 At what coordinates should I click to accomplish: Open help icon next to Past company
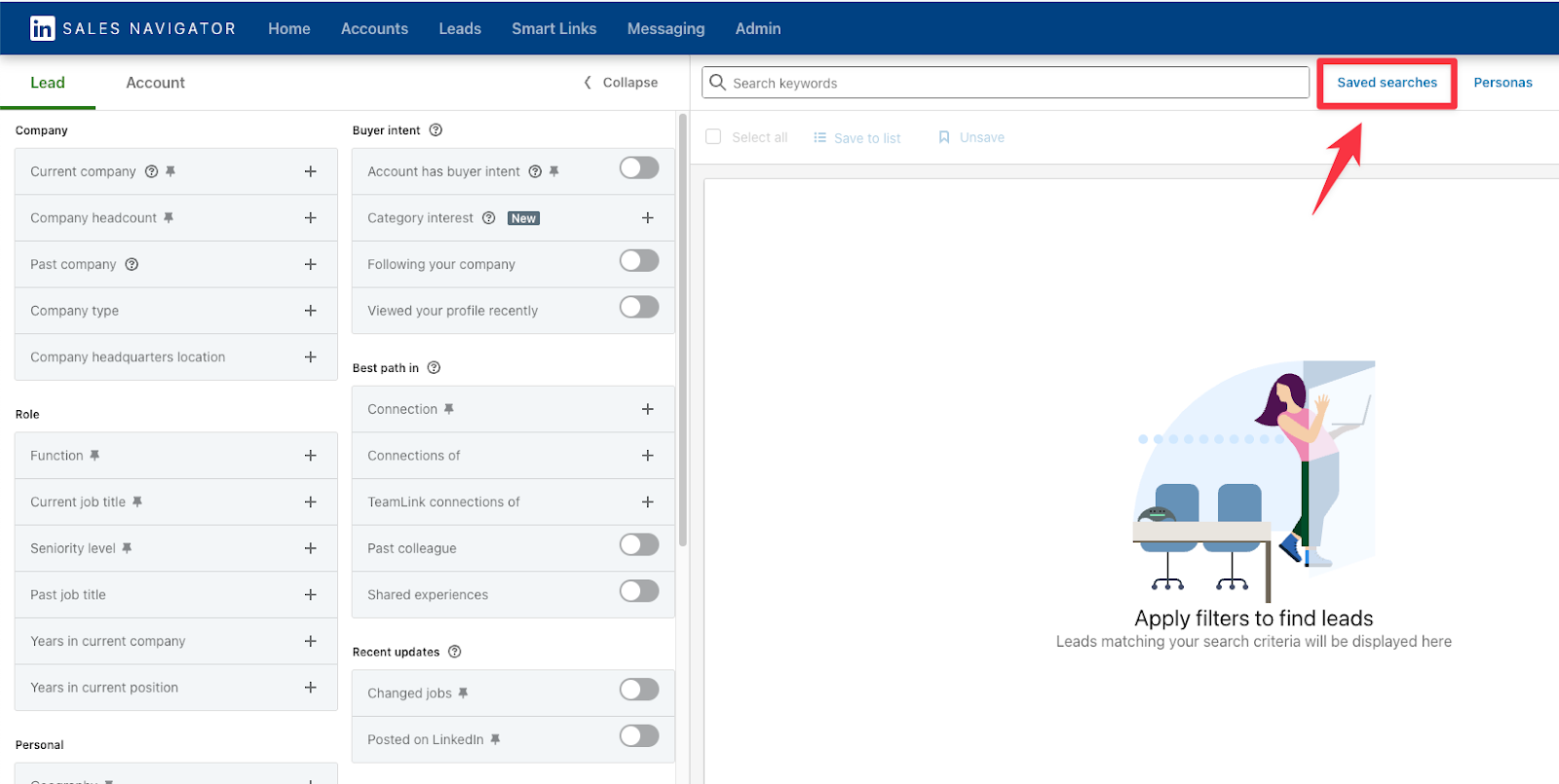coord(132,265)
